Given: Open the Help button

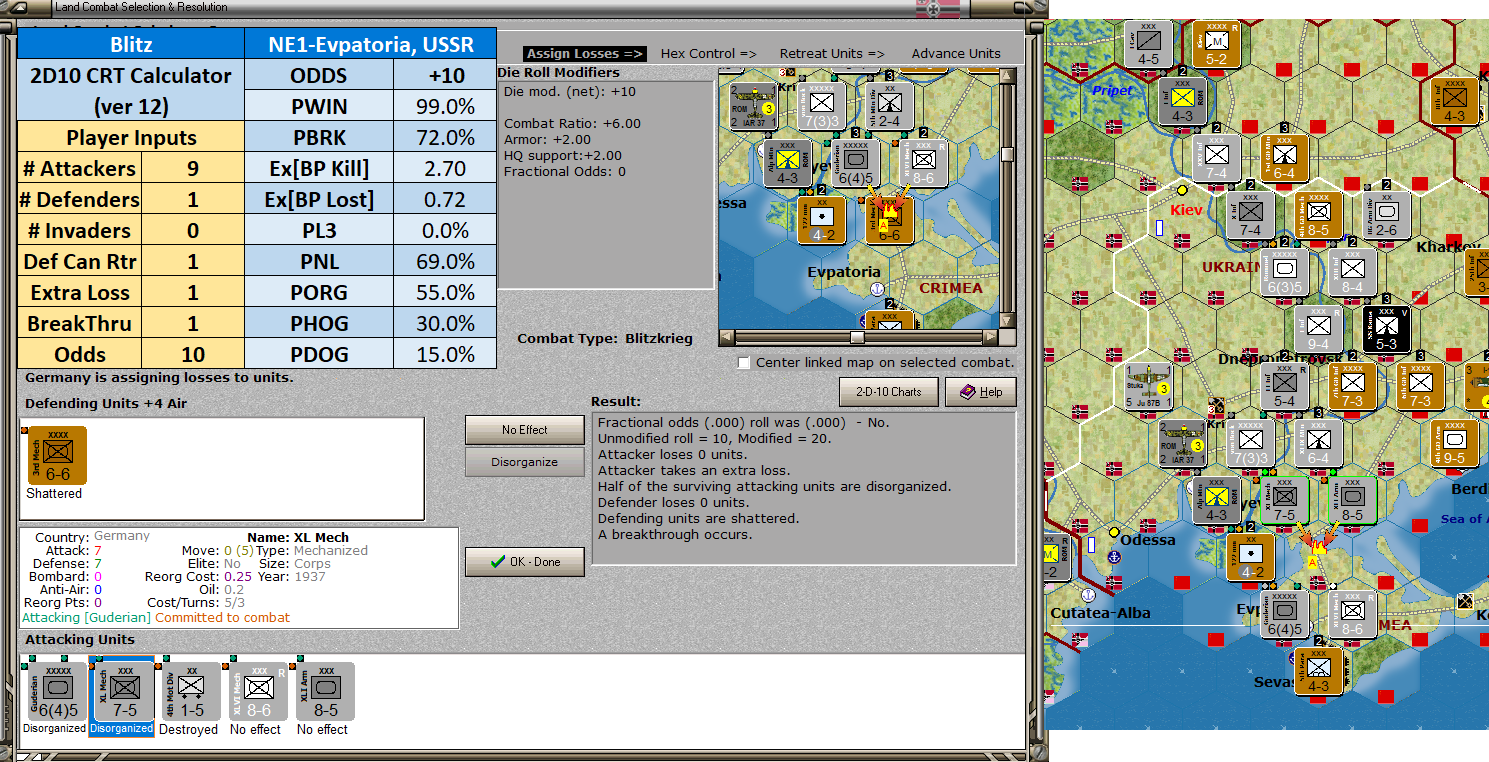Looking at the screenshot, I should coord(981,392).
